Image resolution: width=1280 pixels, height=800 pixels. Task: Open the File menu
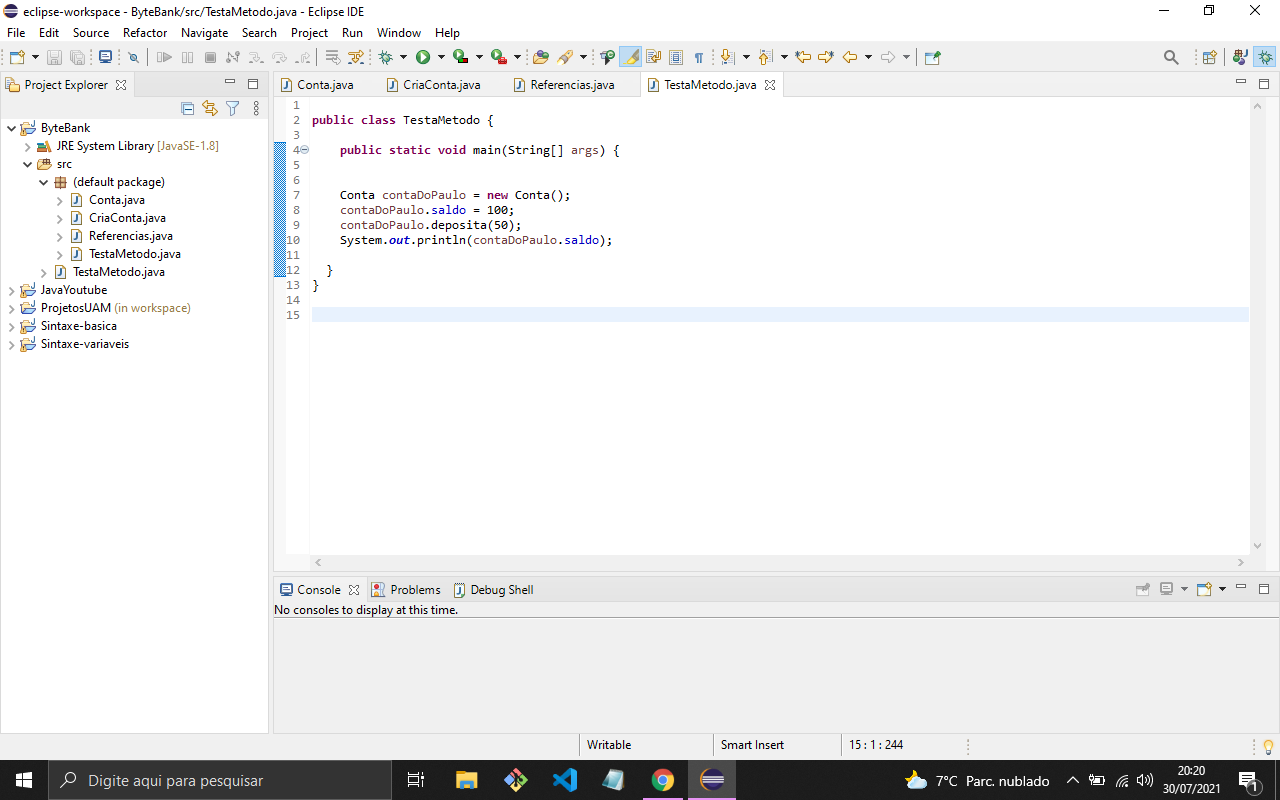pyautogui.click(x=16, y=33)
